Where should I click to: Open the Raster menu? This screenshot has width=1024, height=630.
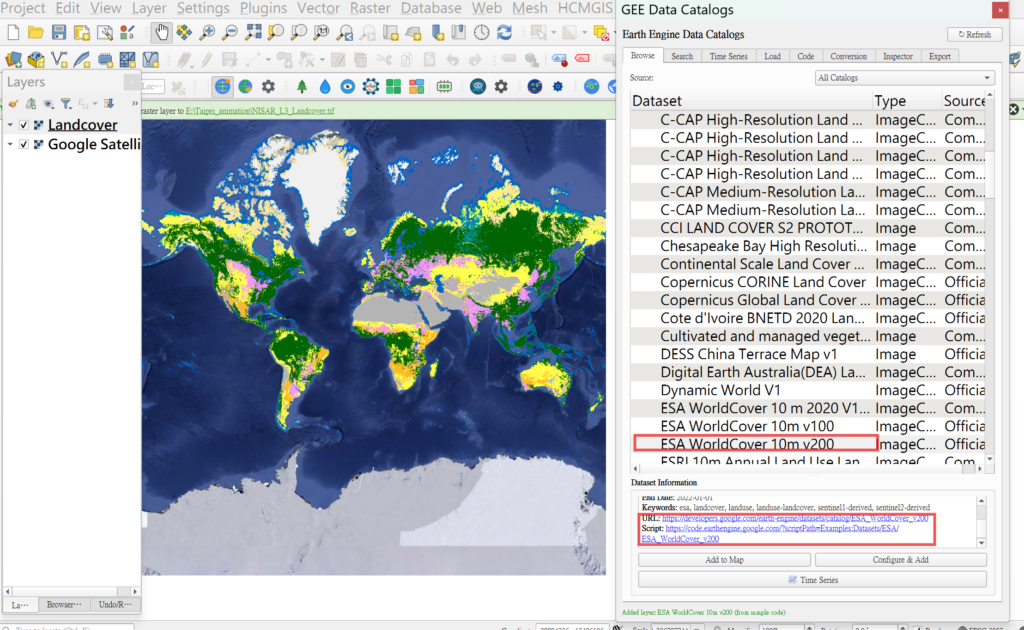[370, 8]
